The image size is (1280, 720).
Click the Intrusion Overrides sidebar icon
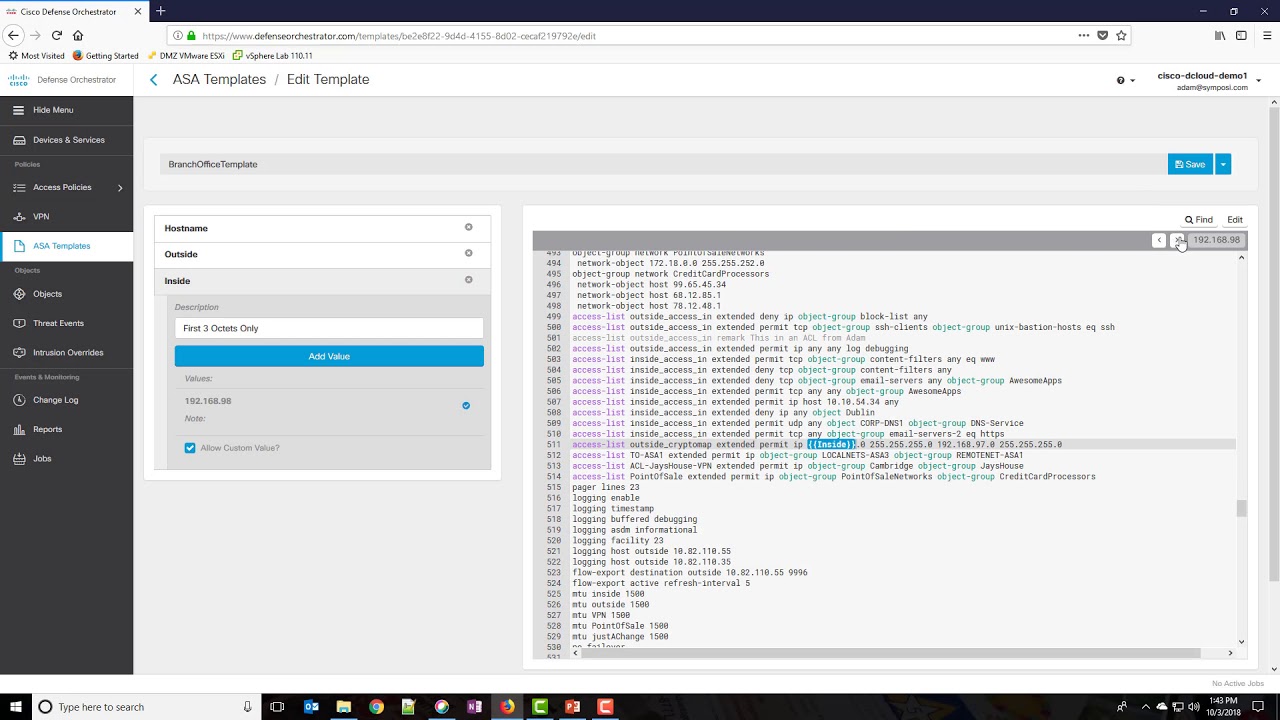pyautogui.click(x=18, y=352)
